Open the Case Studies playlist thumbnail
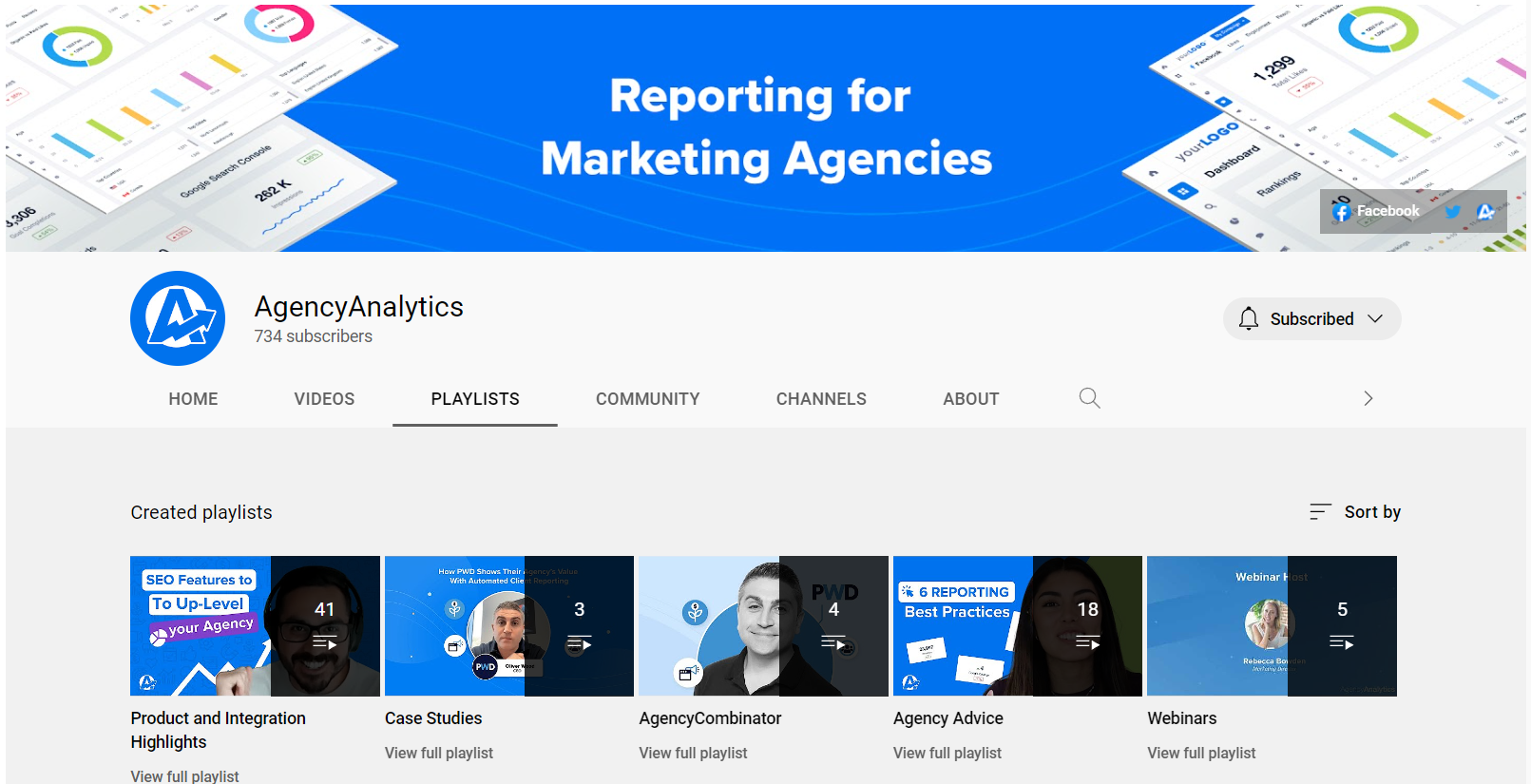 pos(509,626)
